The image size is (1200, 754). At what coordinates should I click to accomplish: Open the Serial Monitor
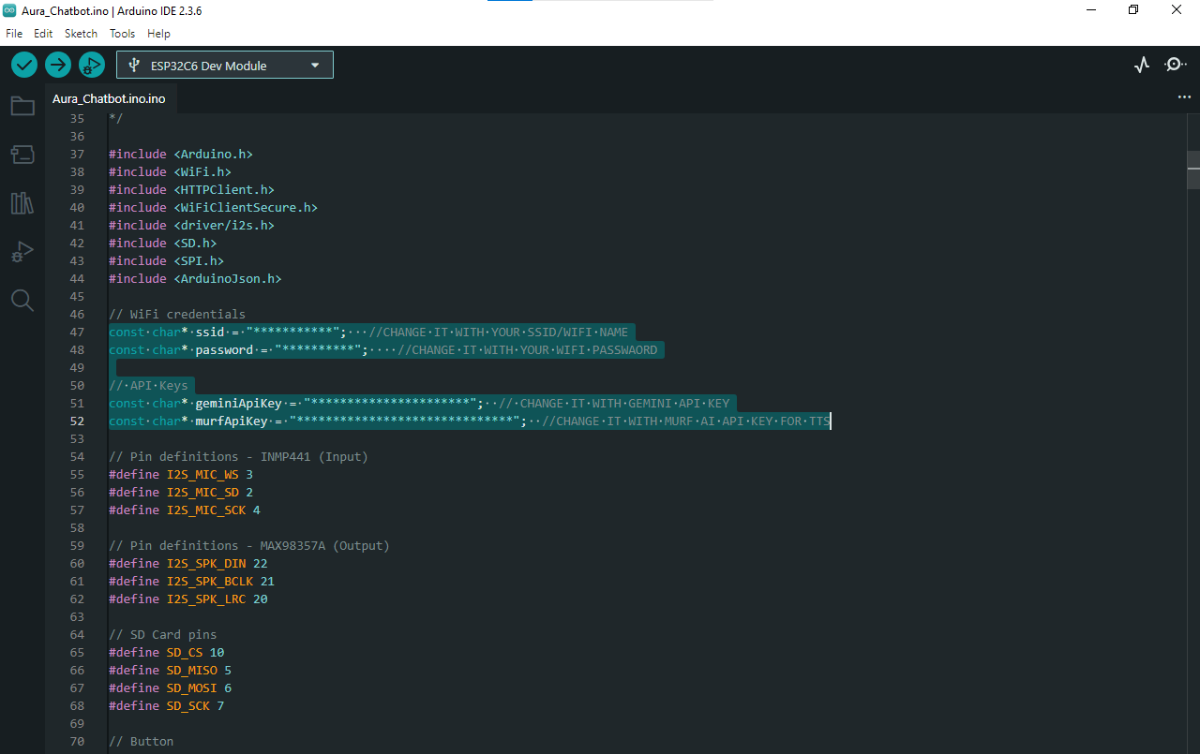click(1175, 65)
